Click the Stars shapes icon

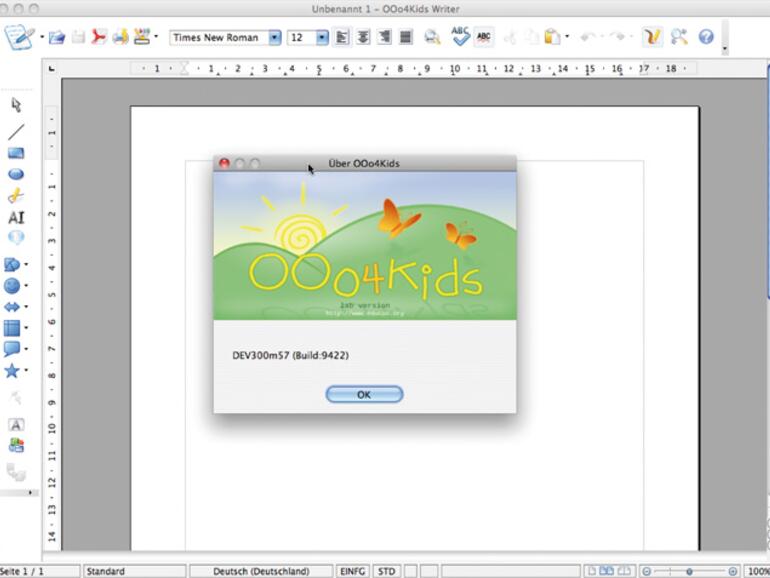click(12, 371)
